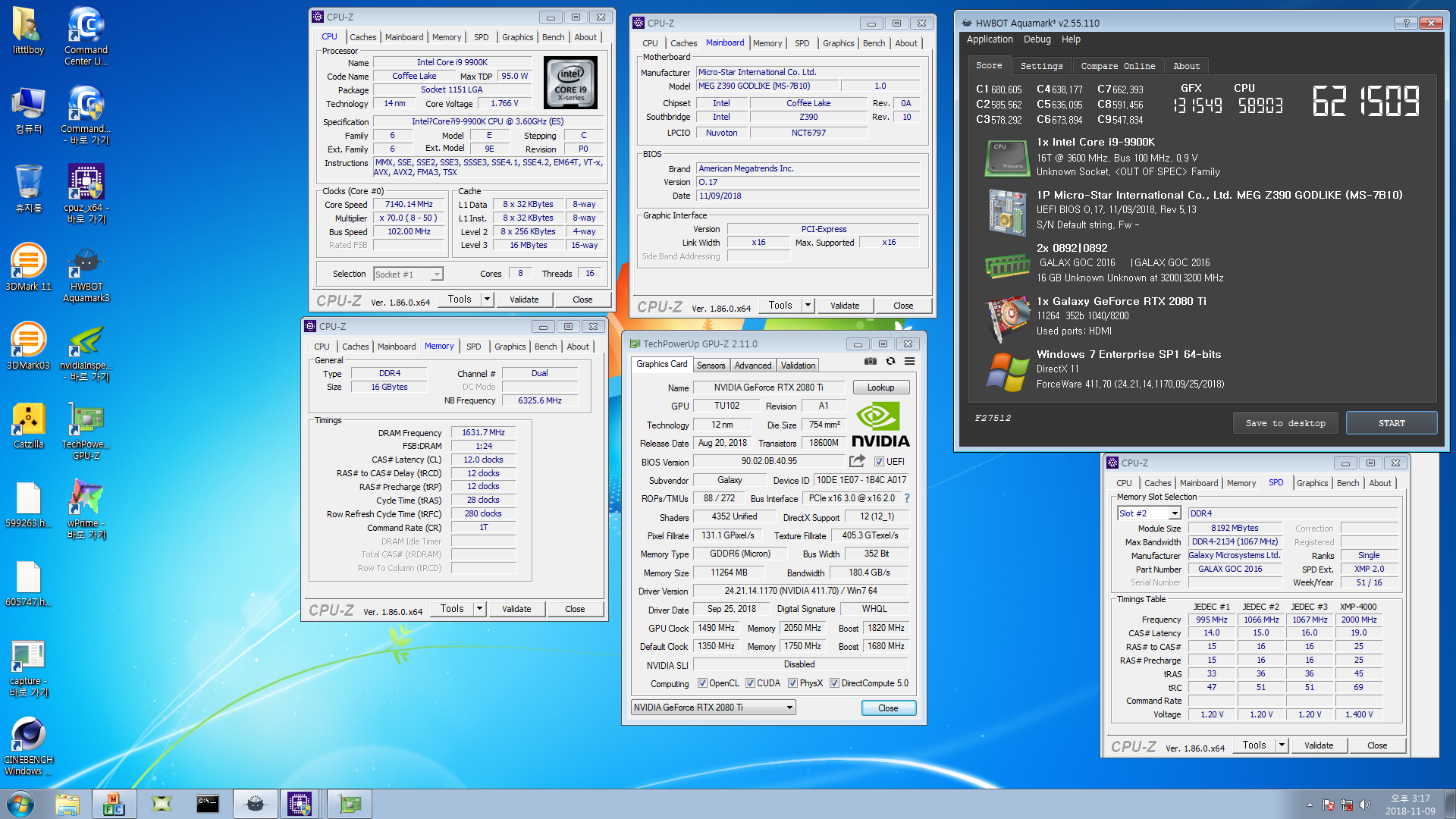Viewport: 1456px width, 819px height.
Task: Toggle the UEFI checkbox in GPU-Z
Action: (x=879, y=461)
